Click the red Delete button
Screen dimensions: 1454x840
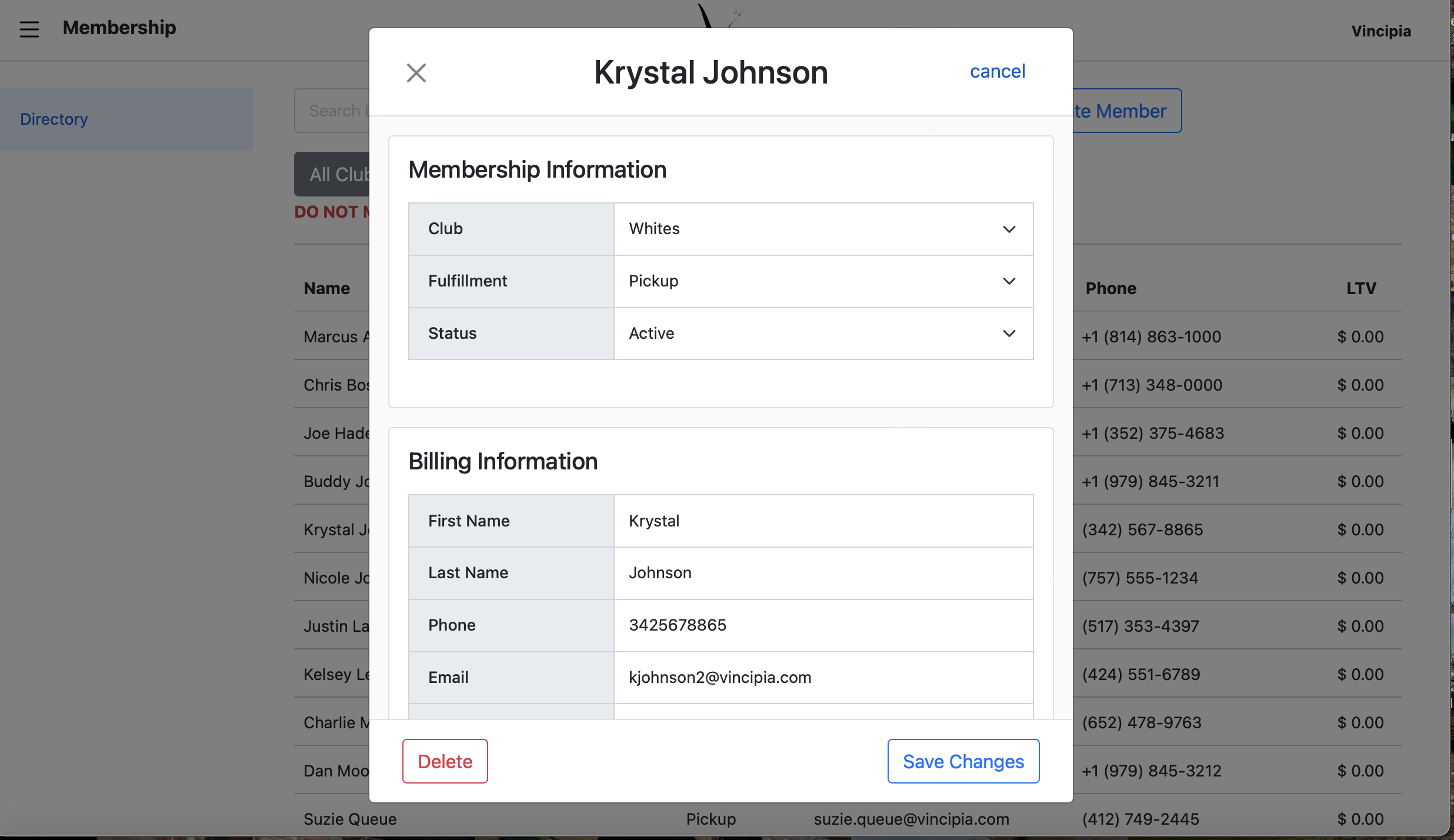pyautogui.click(x=445, y=761)
